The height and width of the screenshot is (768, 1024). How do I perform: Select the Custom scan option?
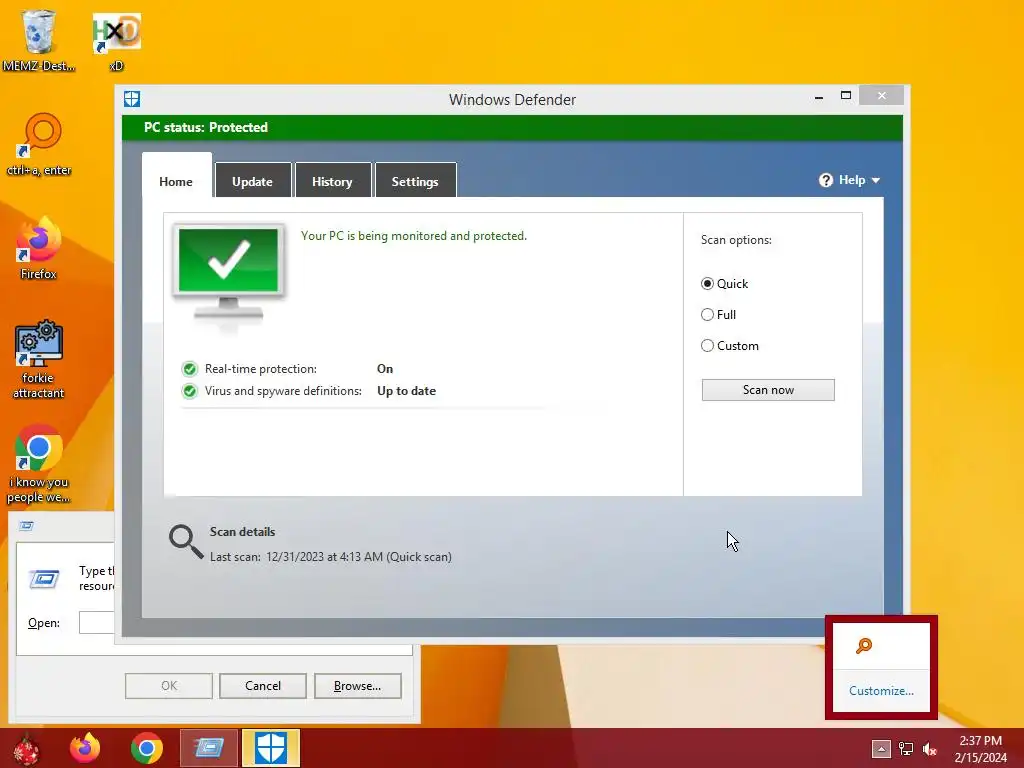(707, 345)
